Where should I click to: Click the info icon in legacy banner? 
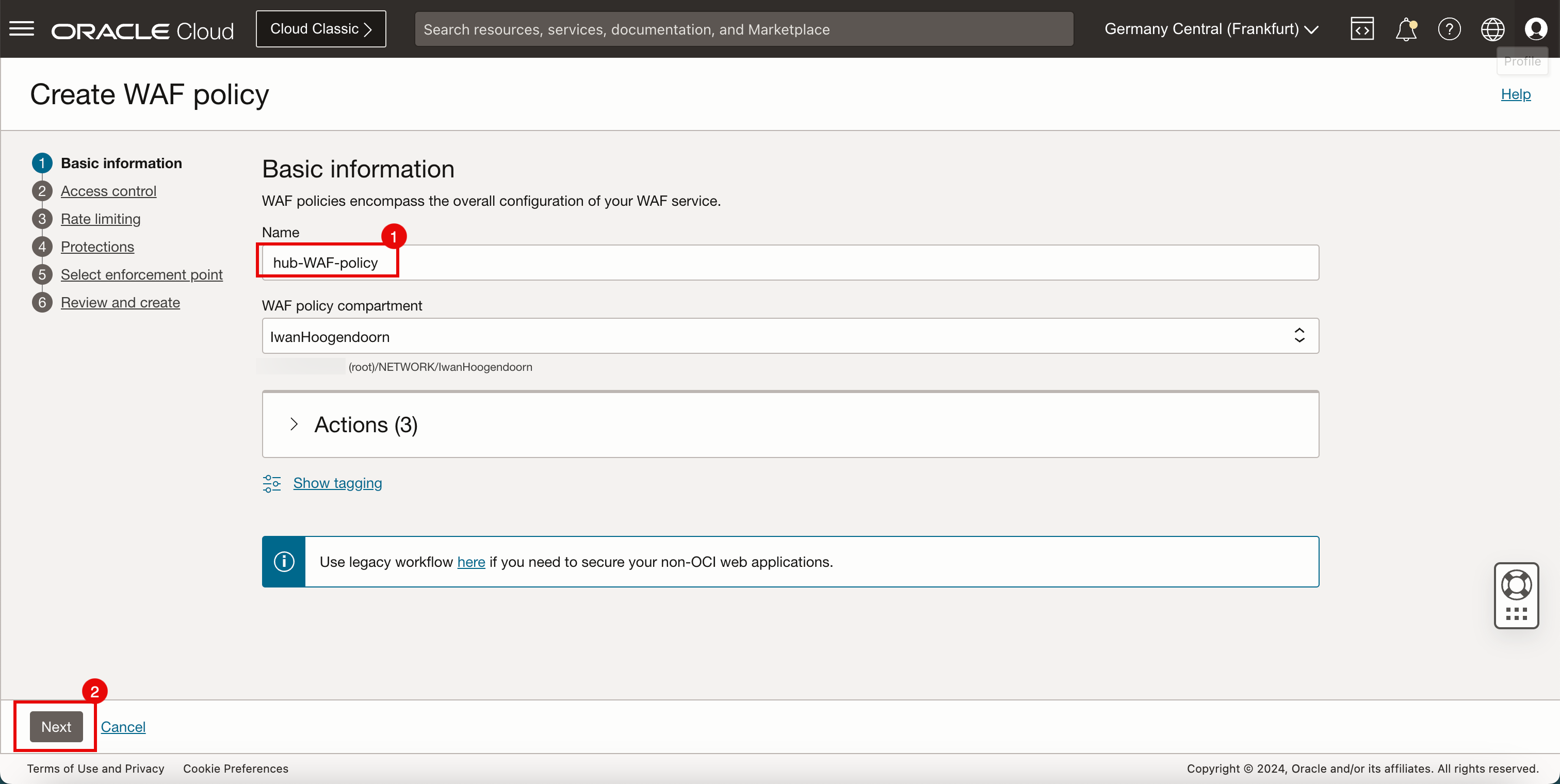(x=284, y=561)
